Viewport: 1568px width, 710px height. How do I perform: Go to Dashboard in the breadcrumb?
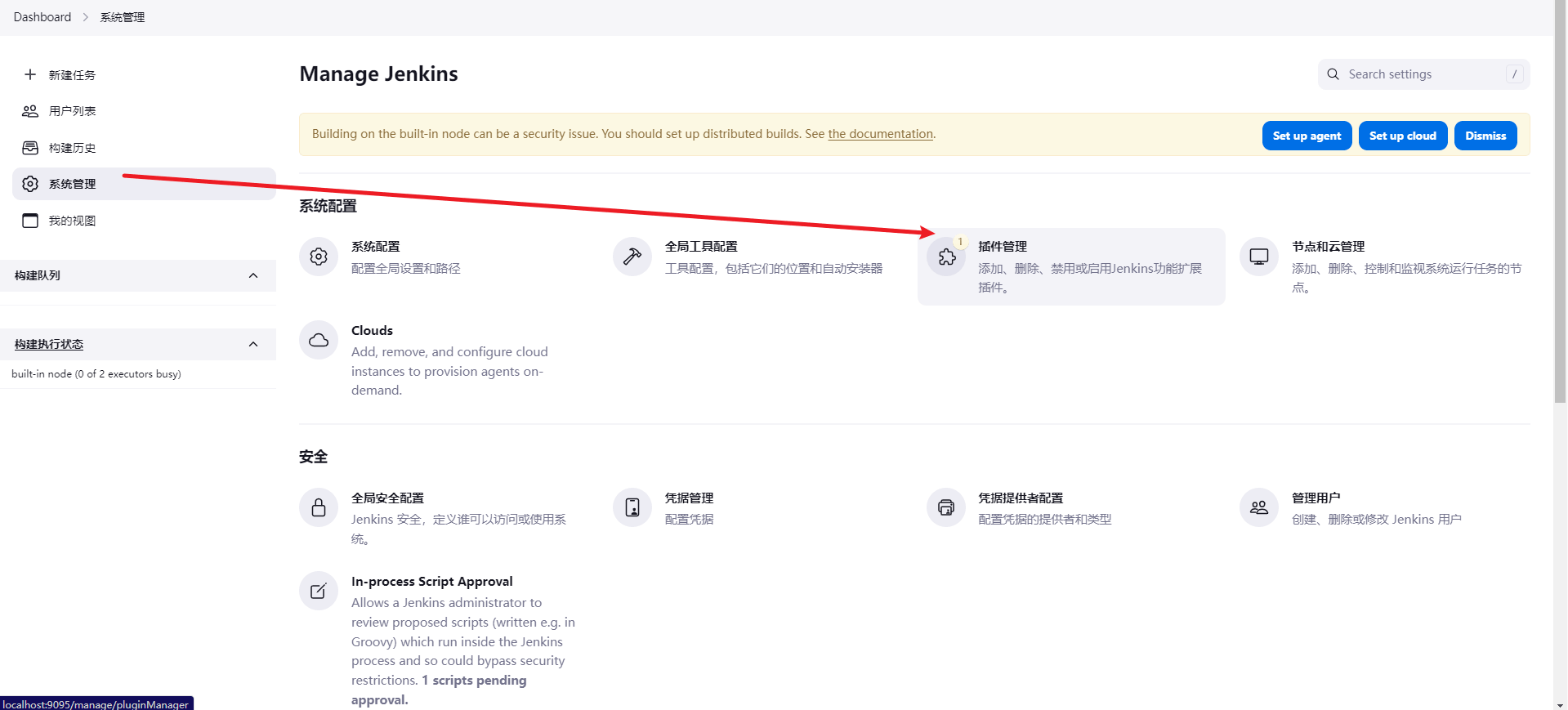(42, 17)
